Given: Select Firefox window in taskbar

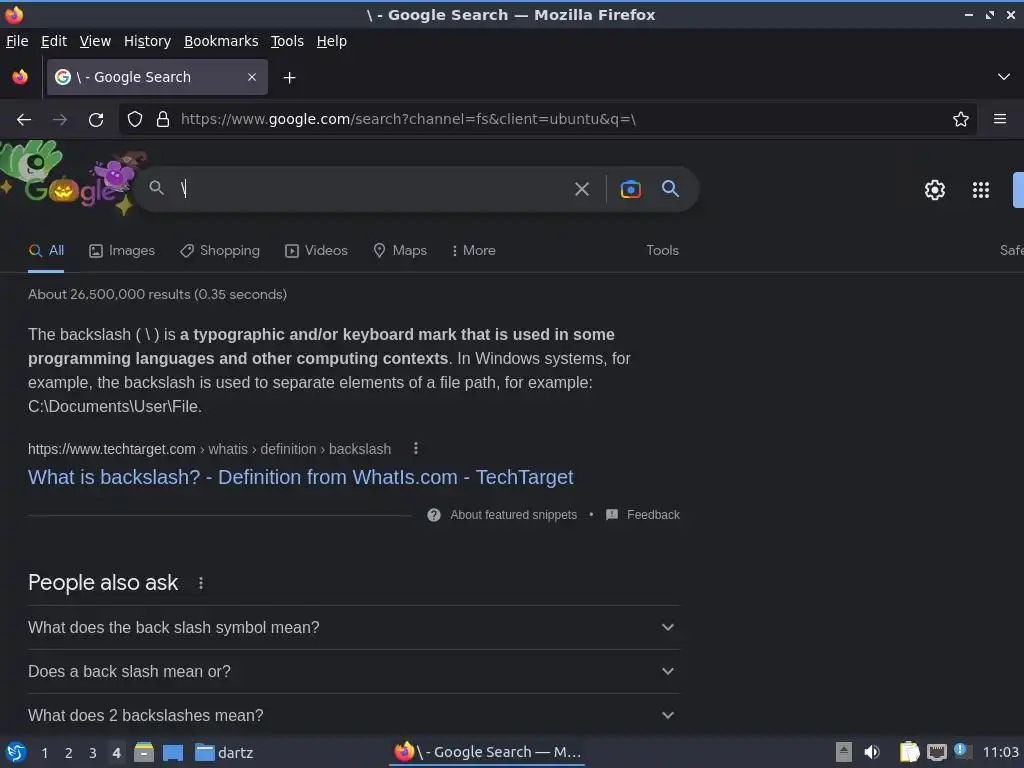Looking at the screenshot, I should pyautogui.click(x=487, y=752).
